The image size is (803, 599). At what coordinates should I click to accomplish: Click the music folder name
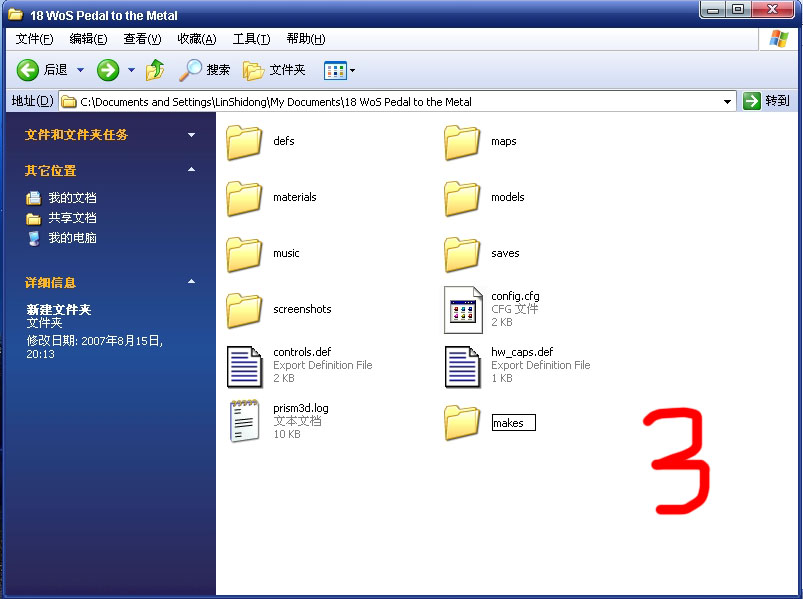[286, 253]
